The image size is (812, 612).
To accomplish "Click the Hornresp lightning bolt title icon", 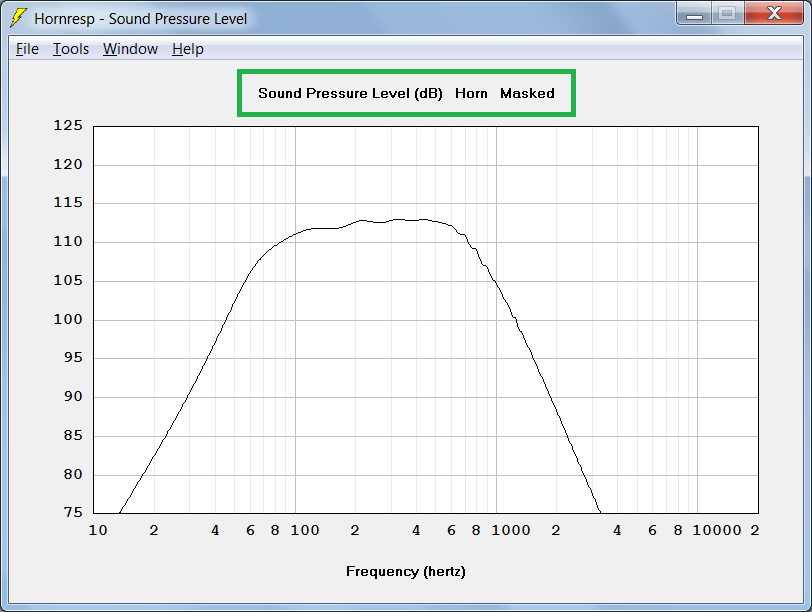I will point(19,18).
